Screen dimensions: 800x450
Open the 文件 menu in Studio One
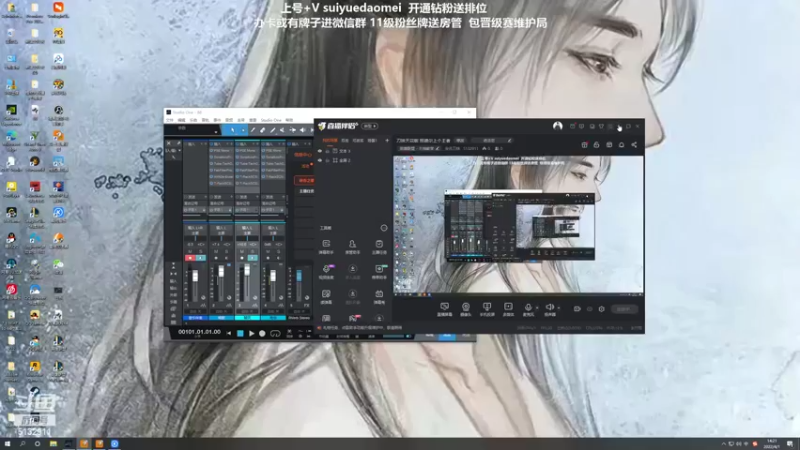(170, 120)
